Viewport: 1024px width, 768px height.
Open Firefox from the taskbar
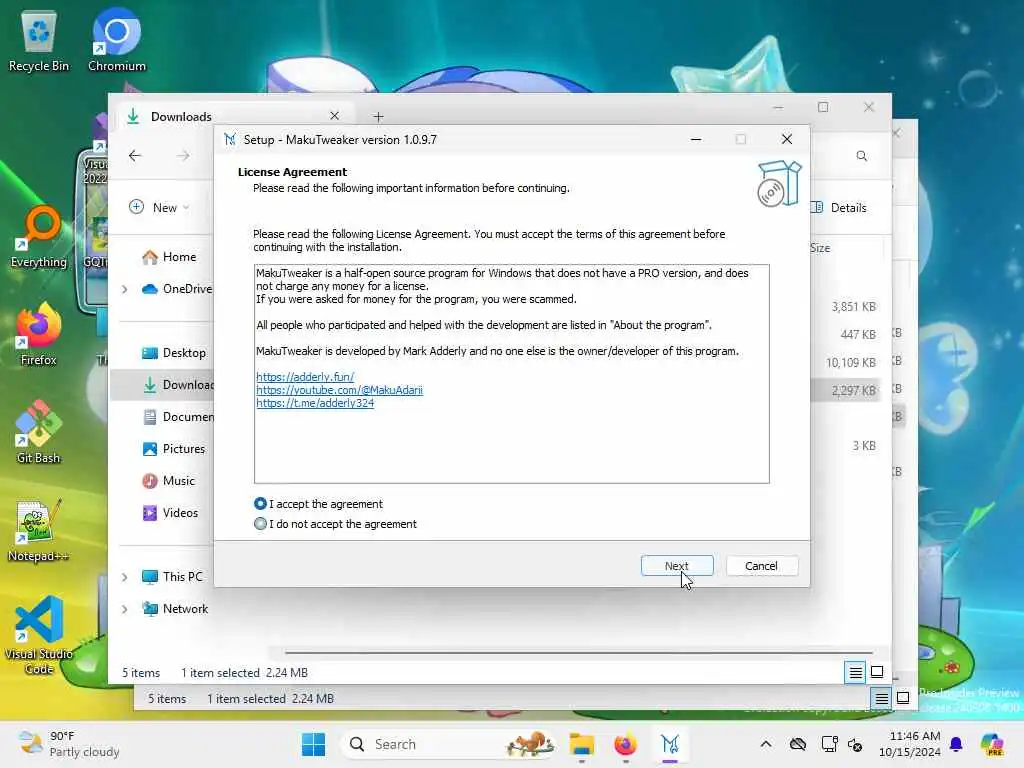(626, 744)
